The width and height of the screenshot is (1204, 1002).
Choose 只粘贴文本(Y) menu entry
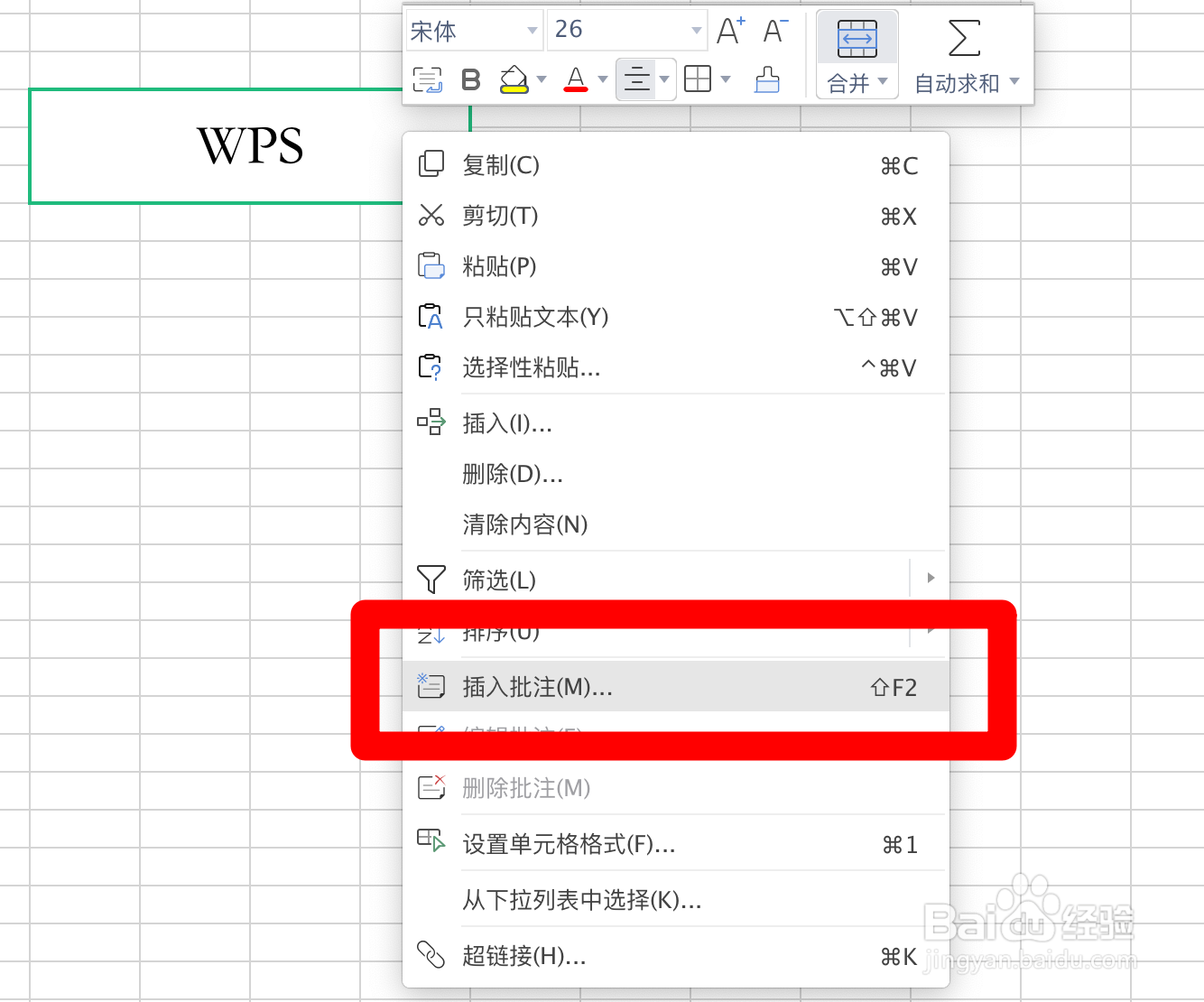(x=676, y=317)
